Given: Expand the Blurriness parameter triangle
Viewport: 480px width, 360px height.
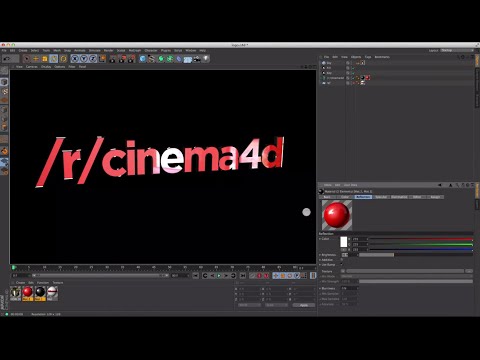Looking at the screenshot, I should [x=320, y=288].
